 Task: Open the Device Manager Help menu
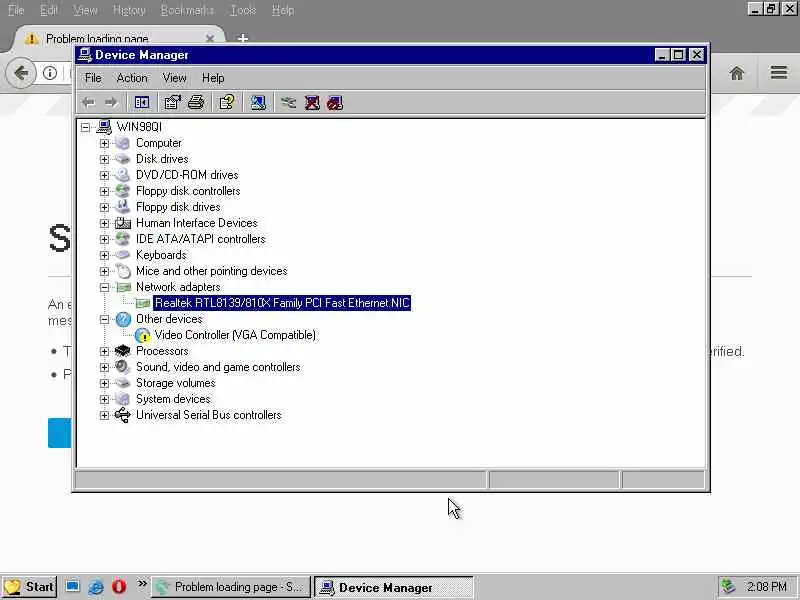tap(213, 78)
